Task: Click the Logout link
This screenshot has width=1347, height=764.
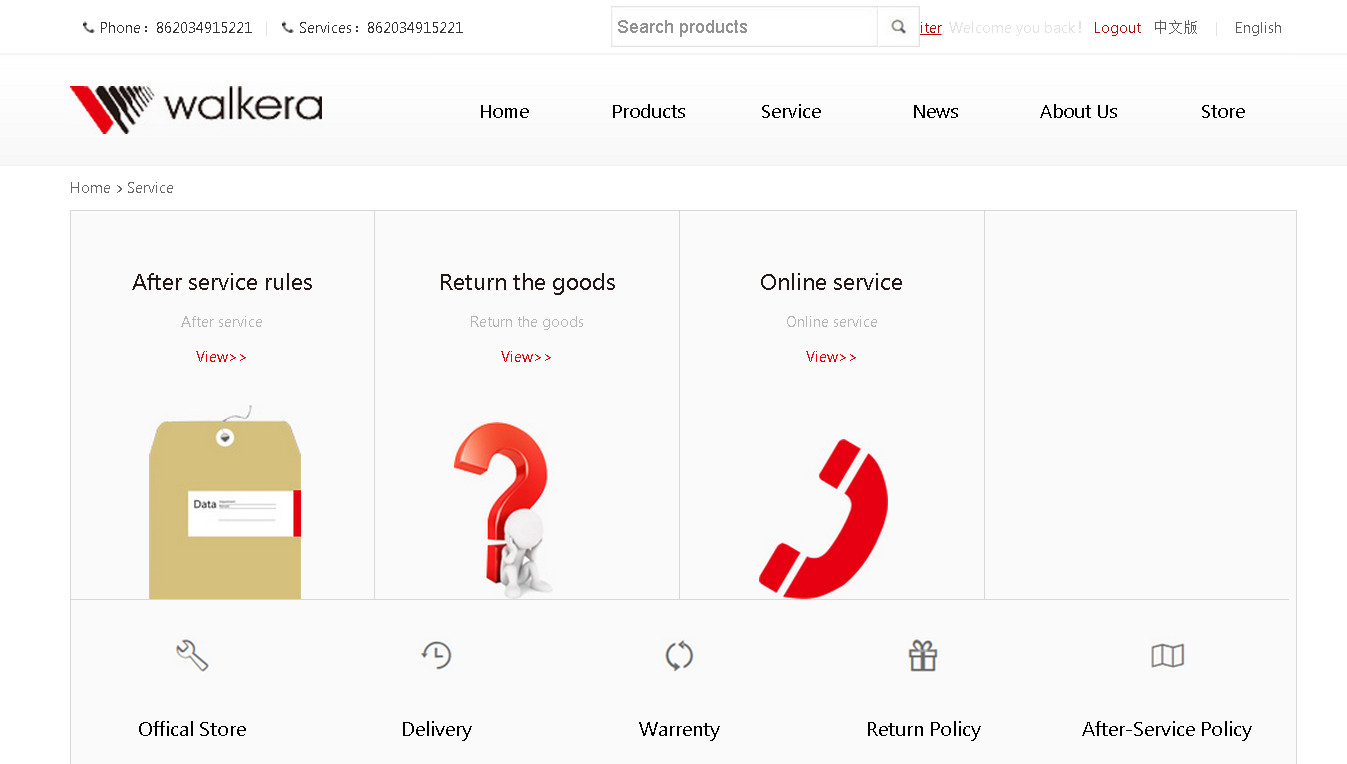Action: point(1117,28)
